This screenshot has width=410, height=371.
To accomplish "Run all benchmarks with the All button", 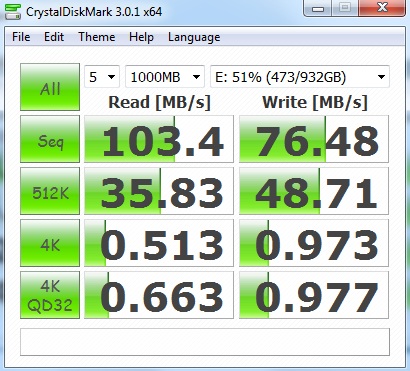I will 50,87.
